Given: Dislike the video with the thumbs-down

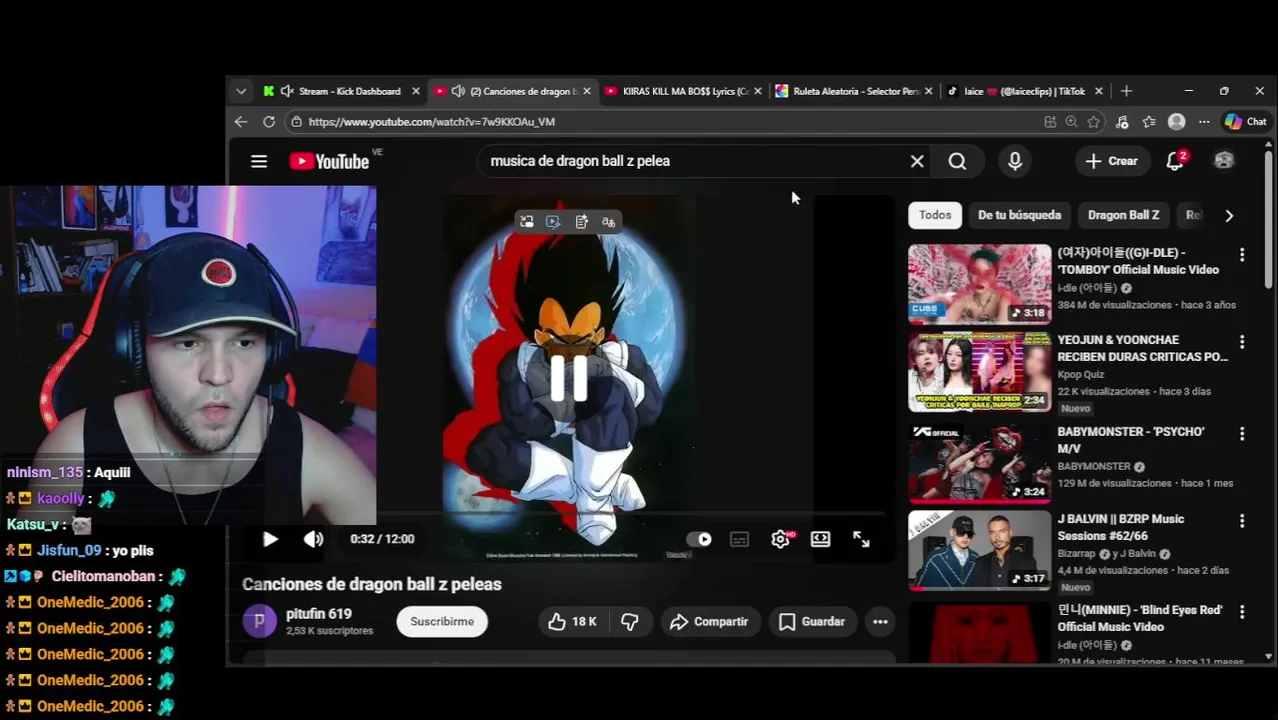Looking at the screenshot, I should pyautogui.click(x=630, y=621).
